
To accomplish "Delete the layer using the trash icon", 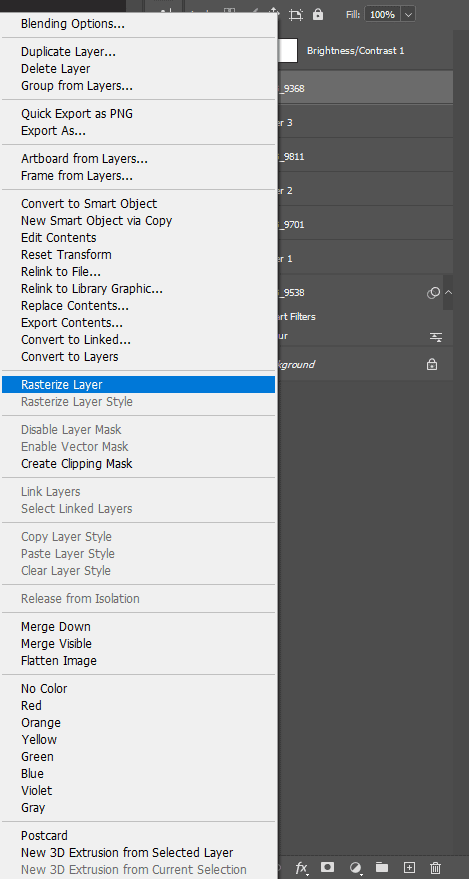I will [x=435, y=867].
